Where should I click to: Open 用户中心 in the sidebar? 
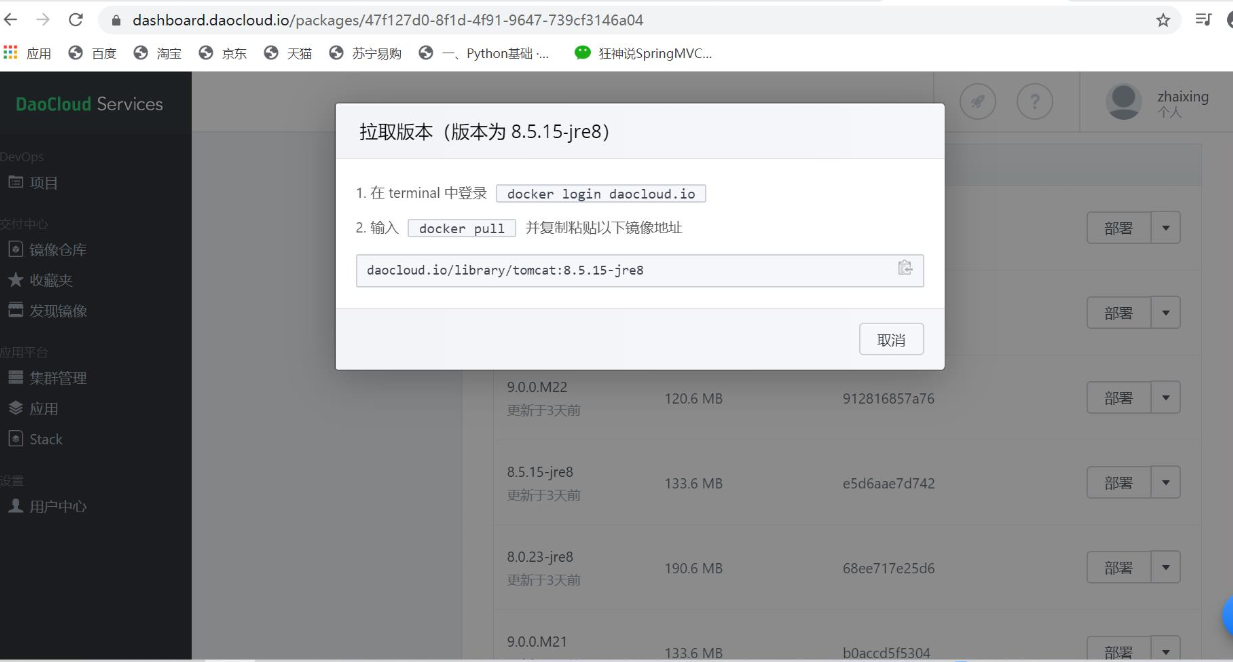(x=47, y=506)
